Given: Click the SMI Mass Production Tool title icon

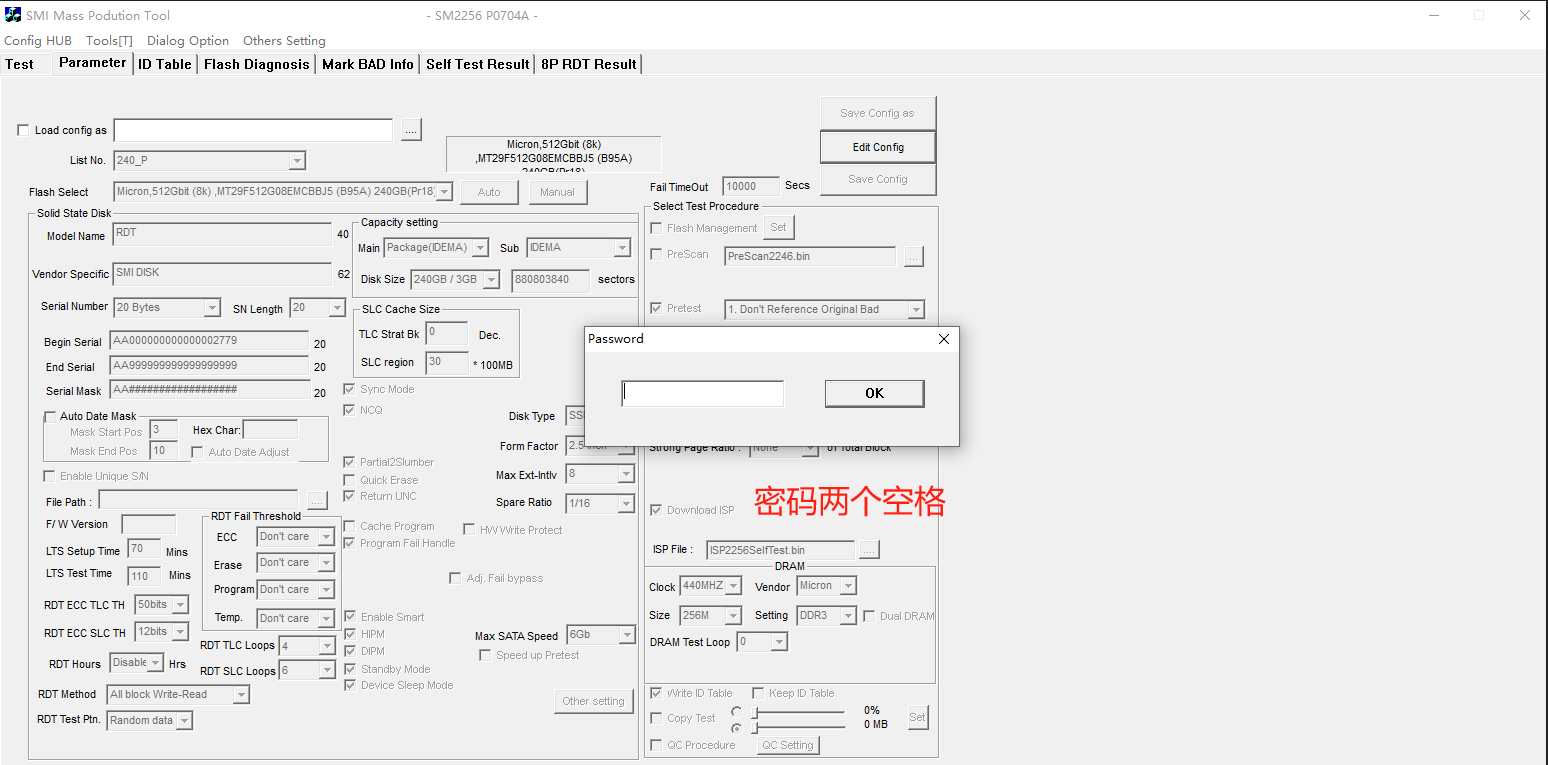Looking at the screenshot, I should 13,15.
